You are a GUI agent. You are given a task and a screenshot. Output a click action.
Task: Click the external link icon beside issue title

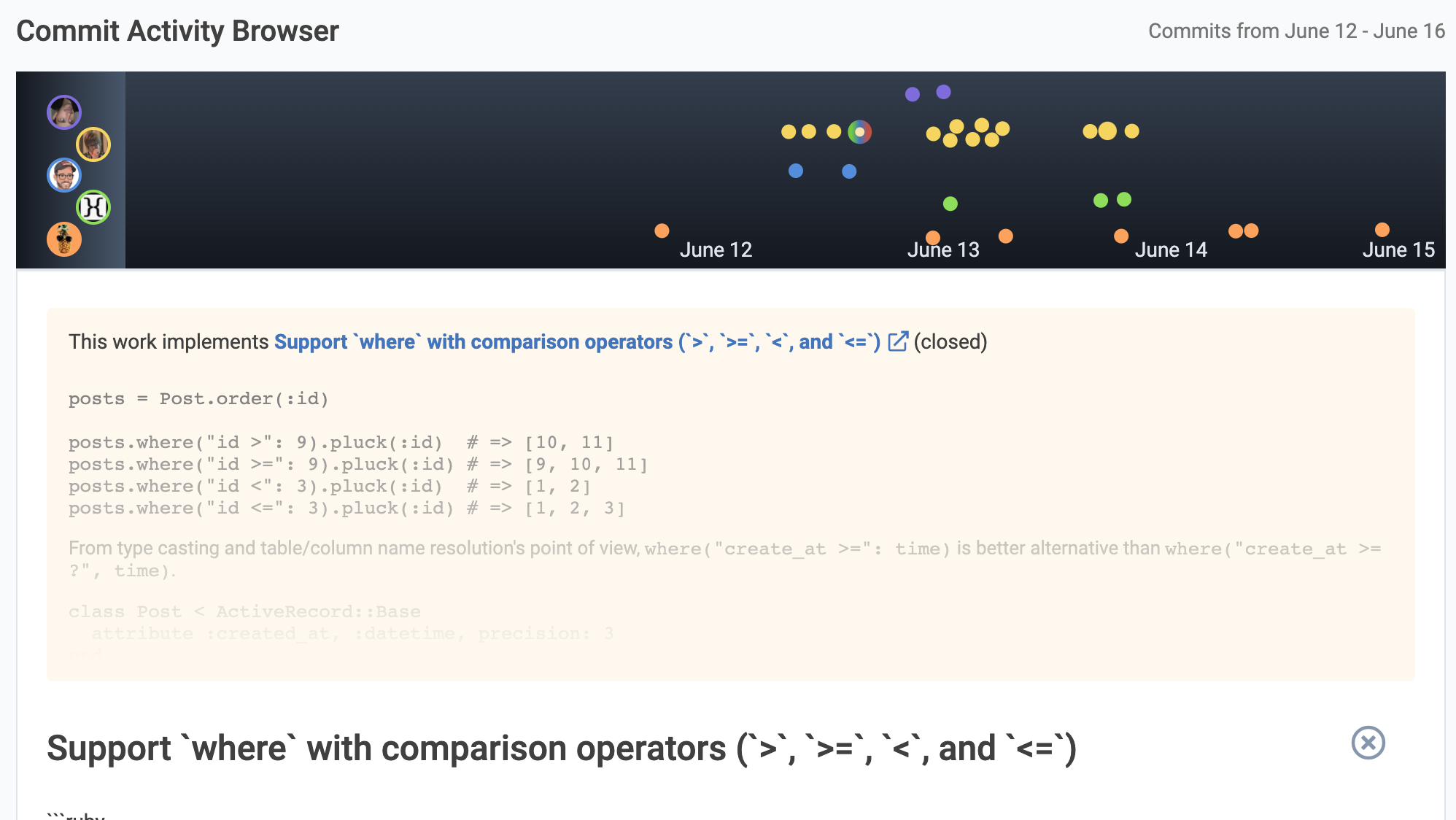coord(898,341)
